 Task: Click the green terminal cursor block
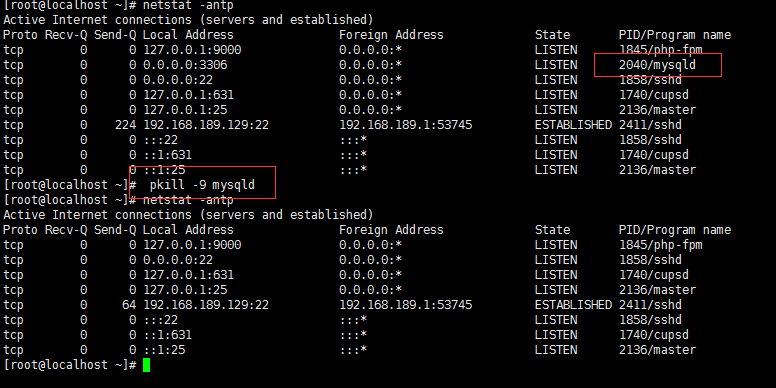146,365
